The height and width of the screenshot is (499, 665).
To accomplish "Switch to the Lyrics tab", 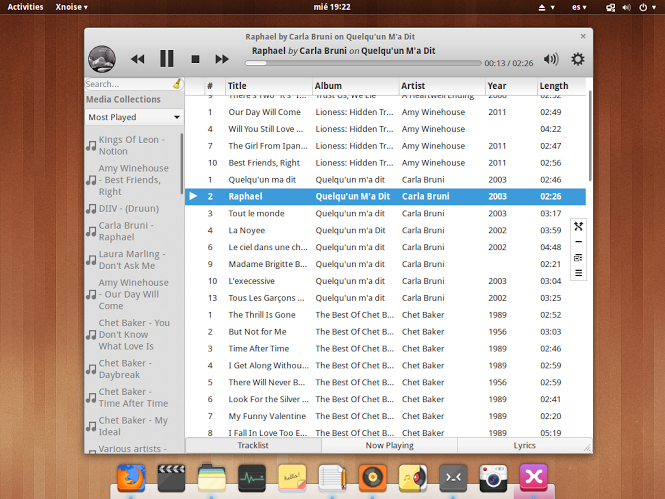I will [x=524, y=445].
